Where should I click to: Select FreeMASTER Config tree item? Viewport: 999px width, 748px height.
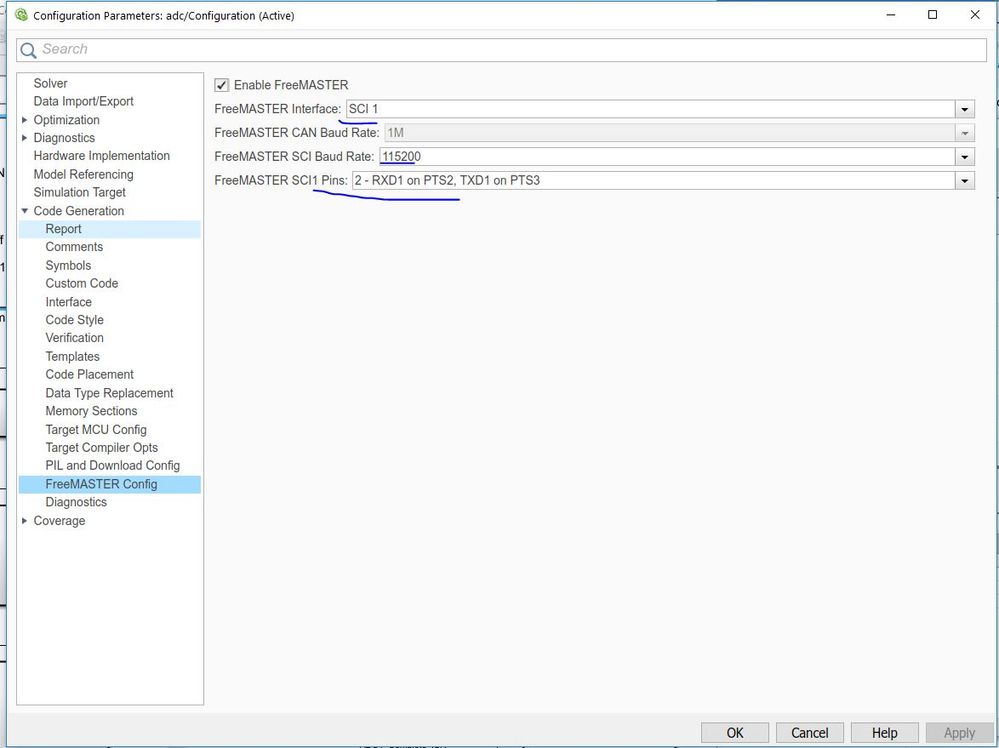(x=110, y=484)
